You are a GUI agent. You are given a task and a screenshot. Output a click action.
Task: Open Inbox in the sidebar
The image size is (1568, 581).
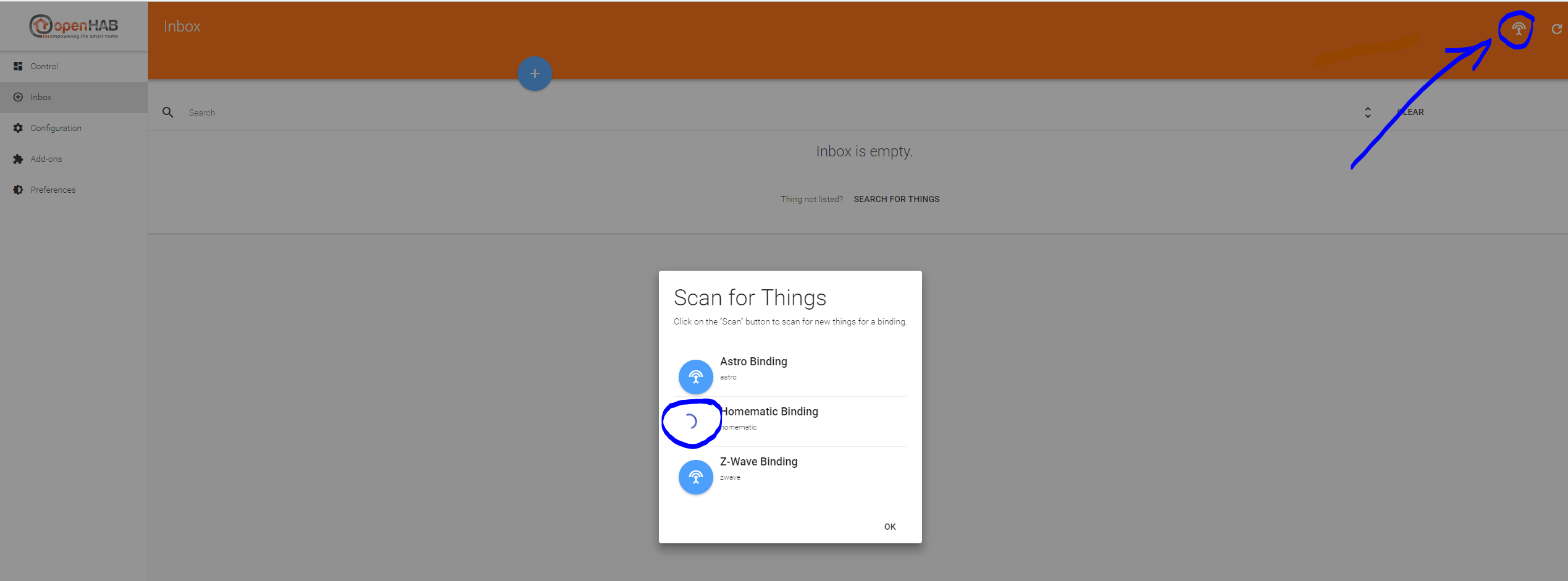click(x=73, y=97)
